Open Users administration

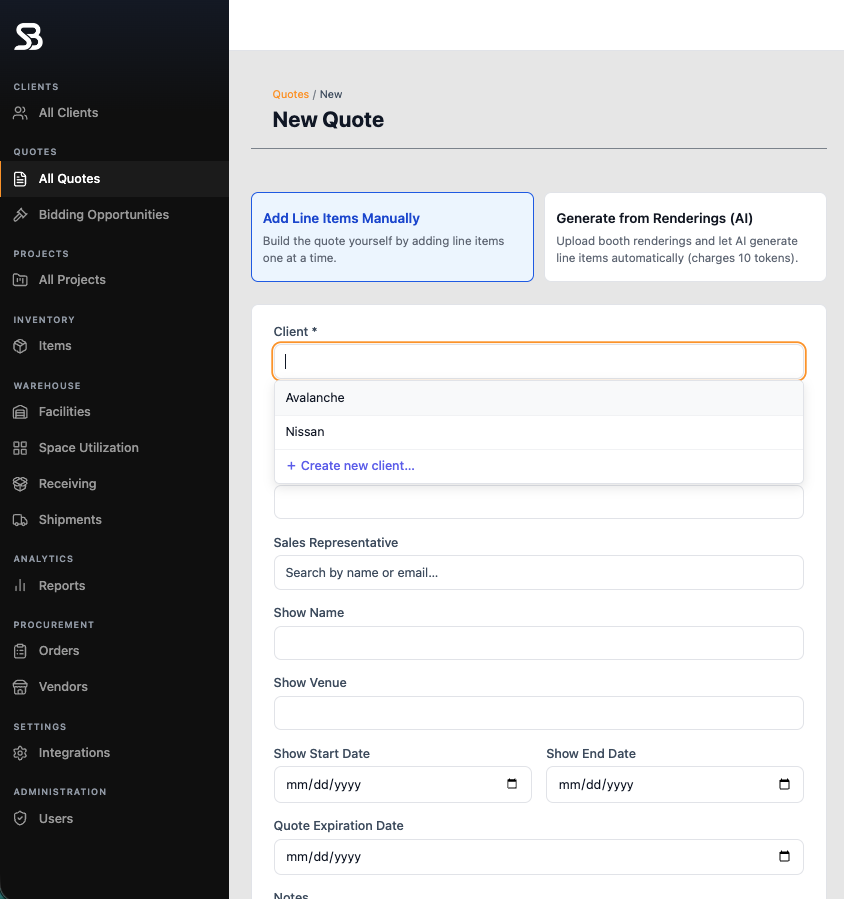point(56,819)
